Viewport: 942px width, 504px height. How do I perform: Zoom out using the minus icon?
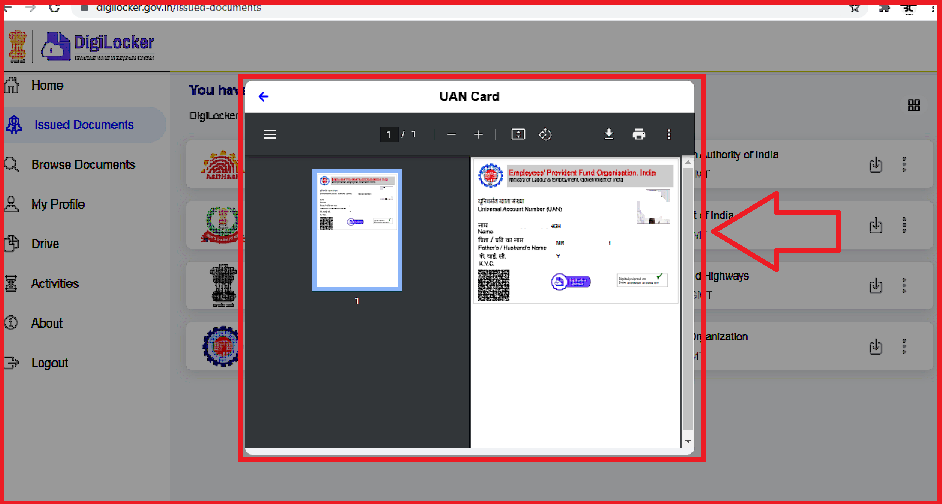point(452,134)
